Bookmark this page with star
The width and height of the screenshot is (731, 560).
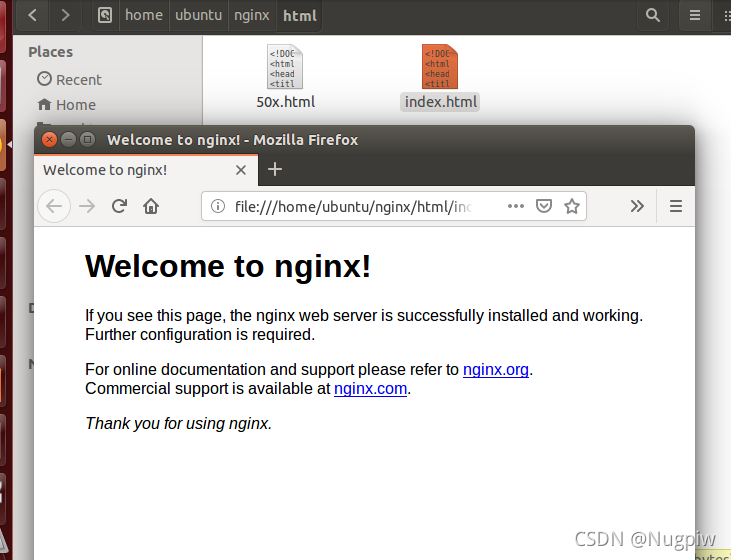572,206
